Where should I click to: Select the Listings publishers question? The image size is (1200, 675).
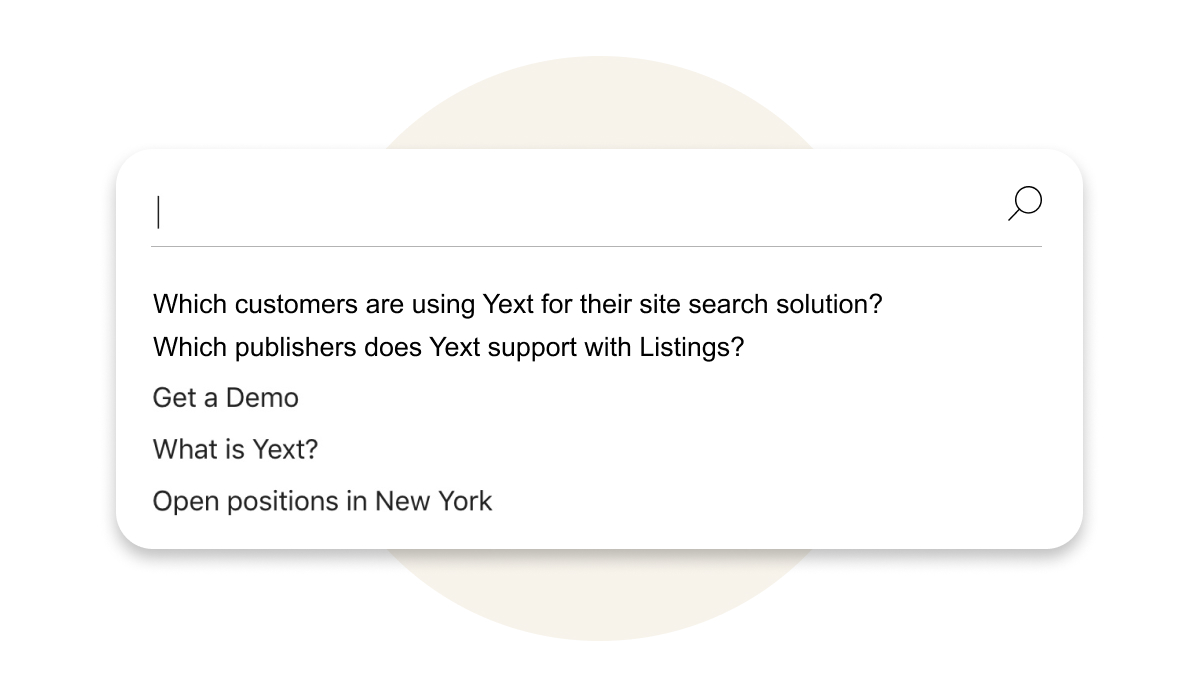tap(448, 347)
